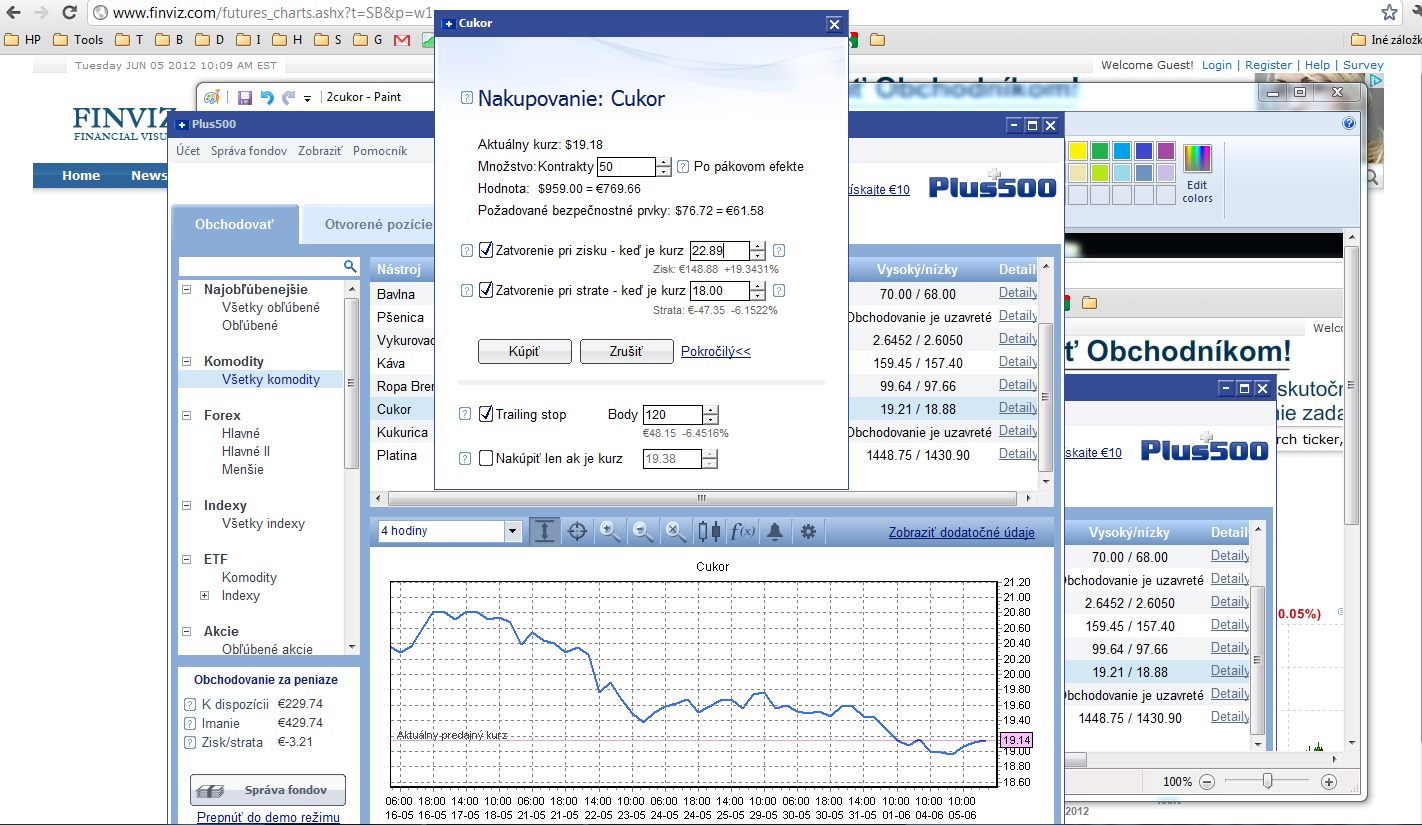
Task: Redo the action in Paint
Action: coord(288,97)
